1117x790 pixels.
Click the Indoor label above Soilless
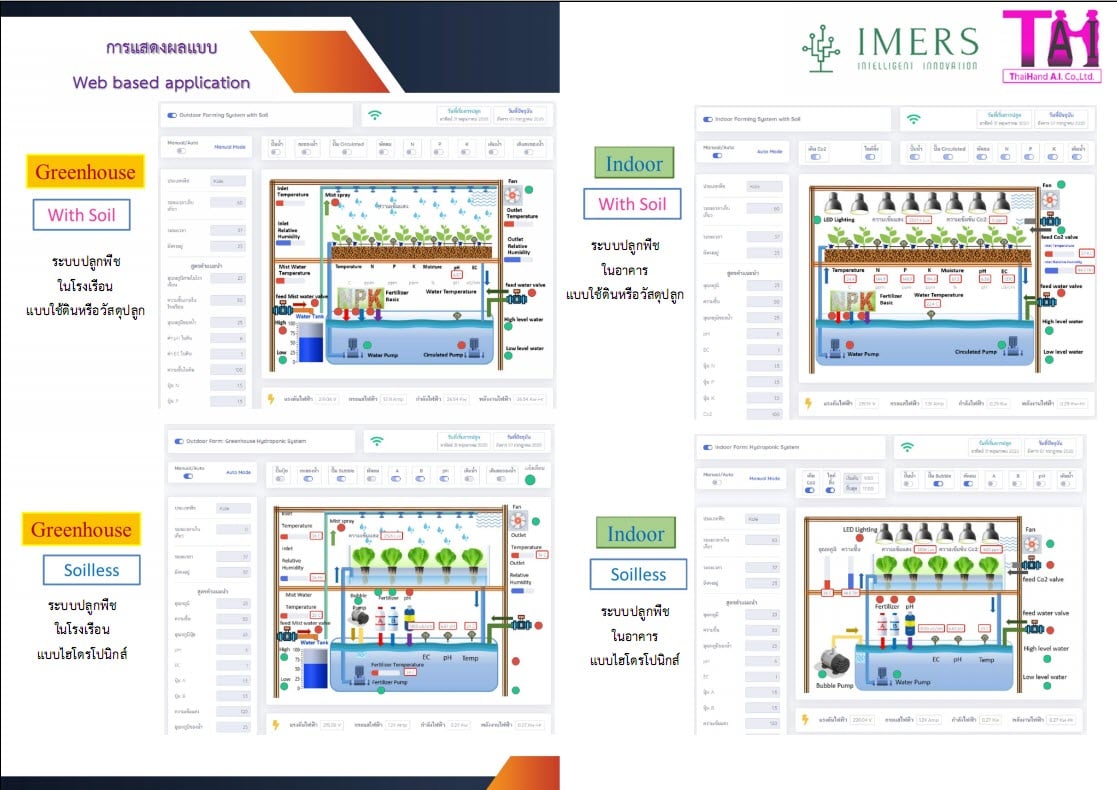click(636, 533)
